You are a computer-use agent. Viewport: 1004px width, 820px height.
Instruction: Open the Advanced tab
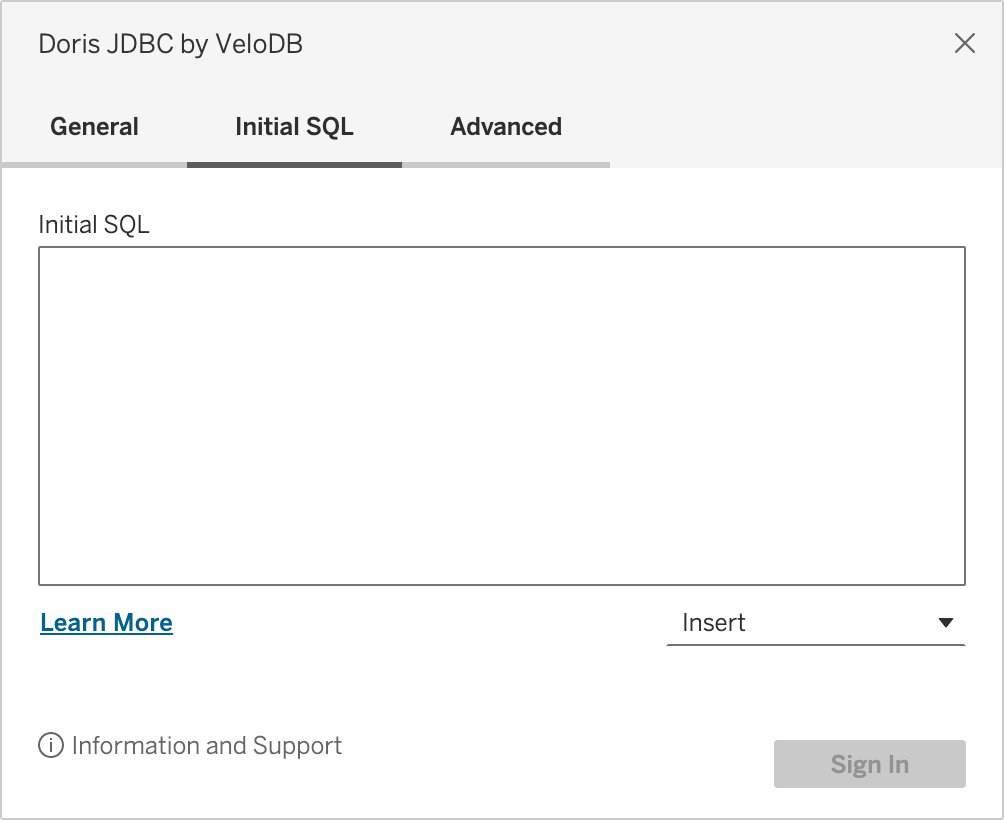(x=506, y=127)
